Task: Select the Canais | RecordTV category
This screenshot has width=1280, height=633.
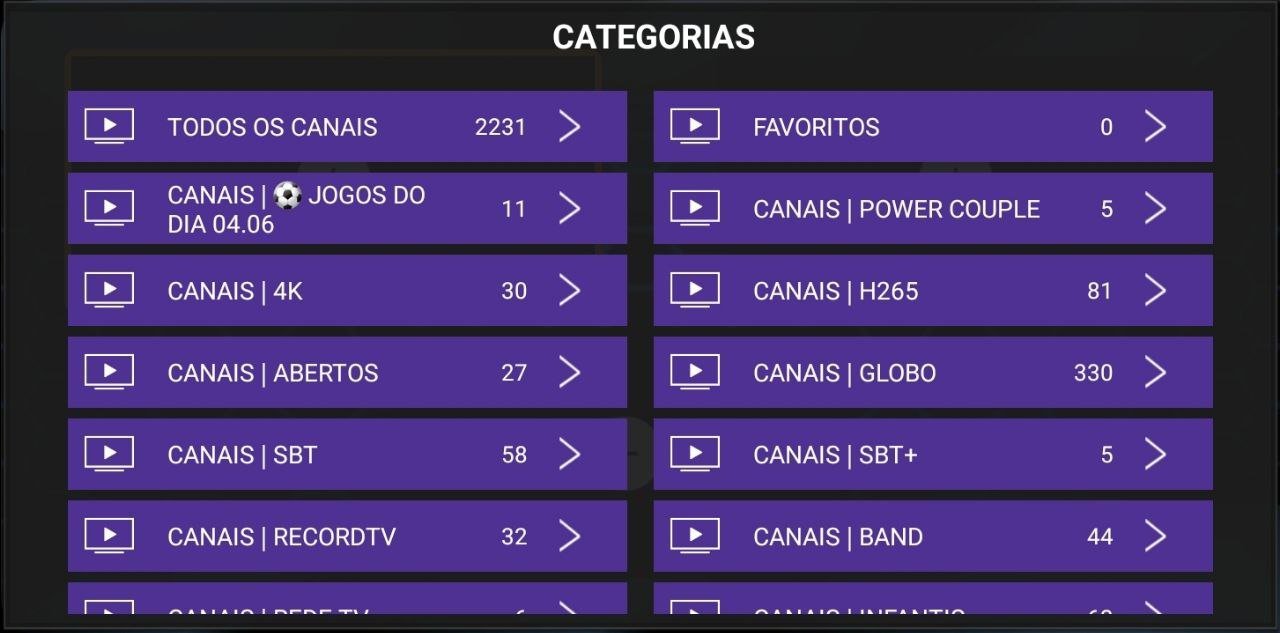Action: (x=281, y=537)
